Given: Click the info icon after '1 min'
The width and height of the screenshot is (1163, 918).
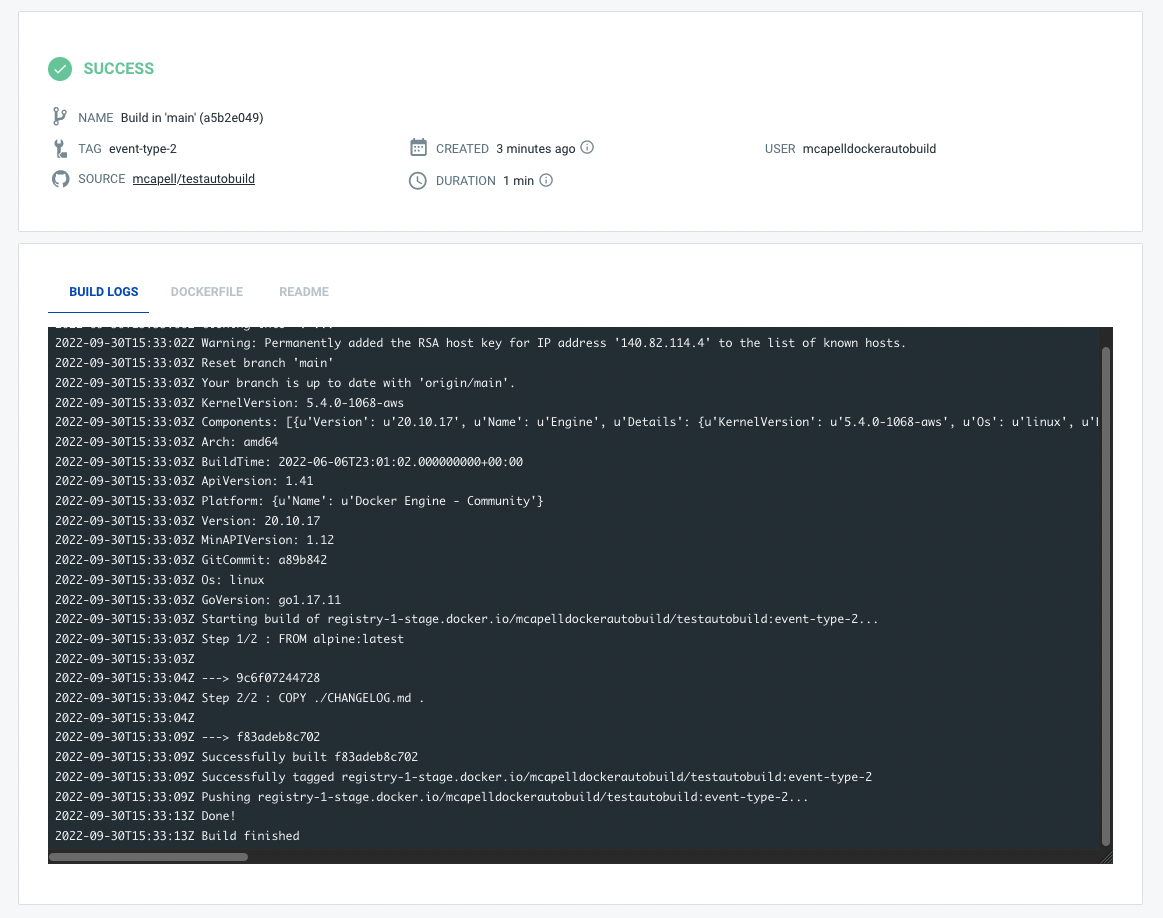Looking at the screenshot, I should tap(546, 181).
